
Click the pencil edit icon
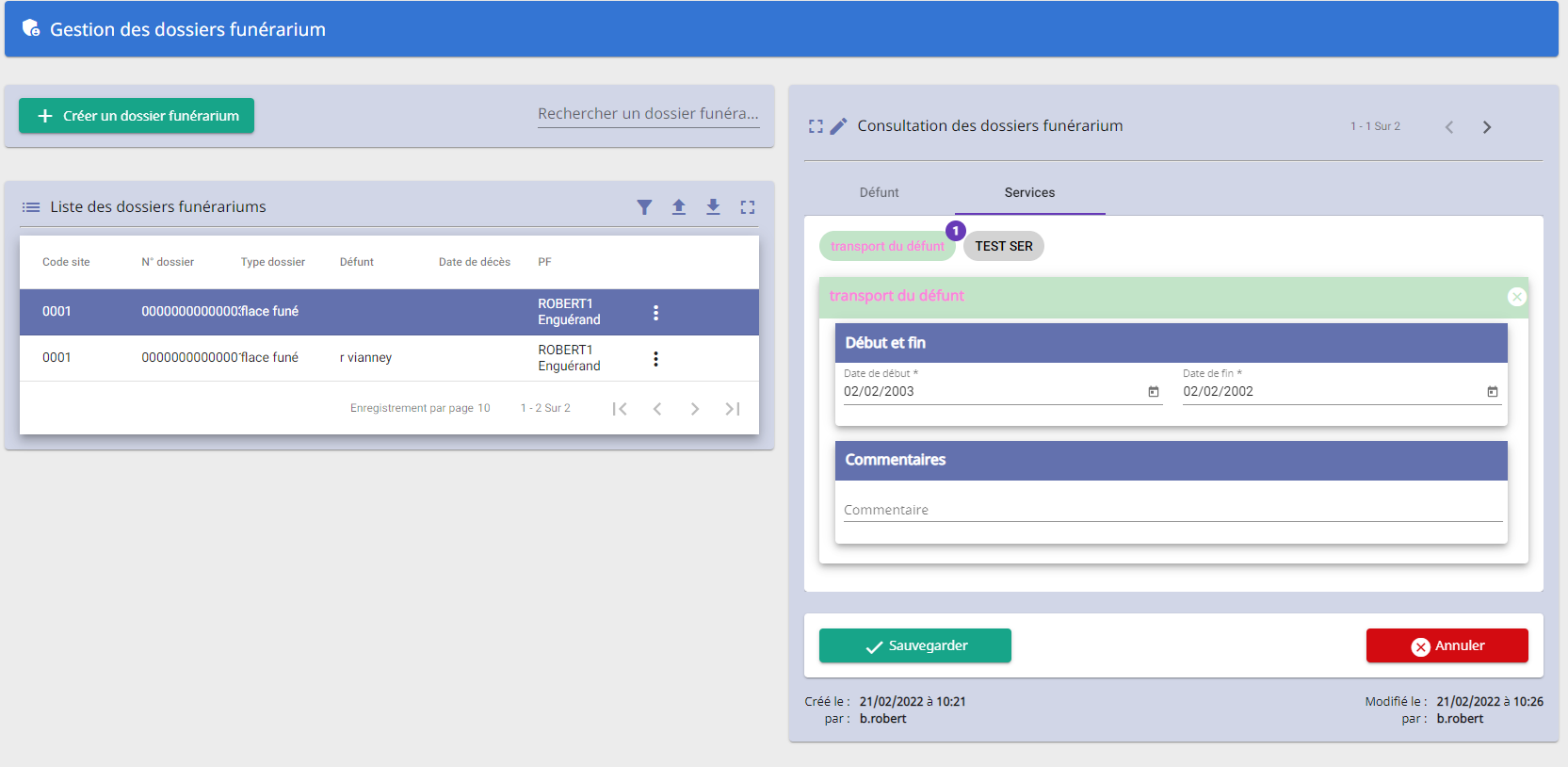pyautogui.click(x=838, y=126)
